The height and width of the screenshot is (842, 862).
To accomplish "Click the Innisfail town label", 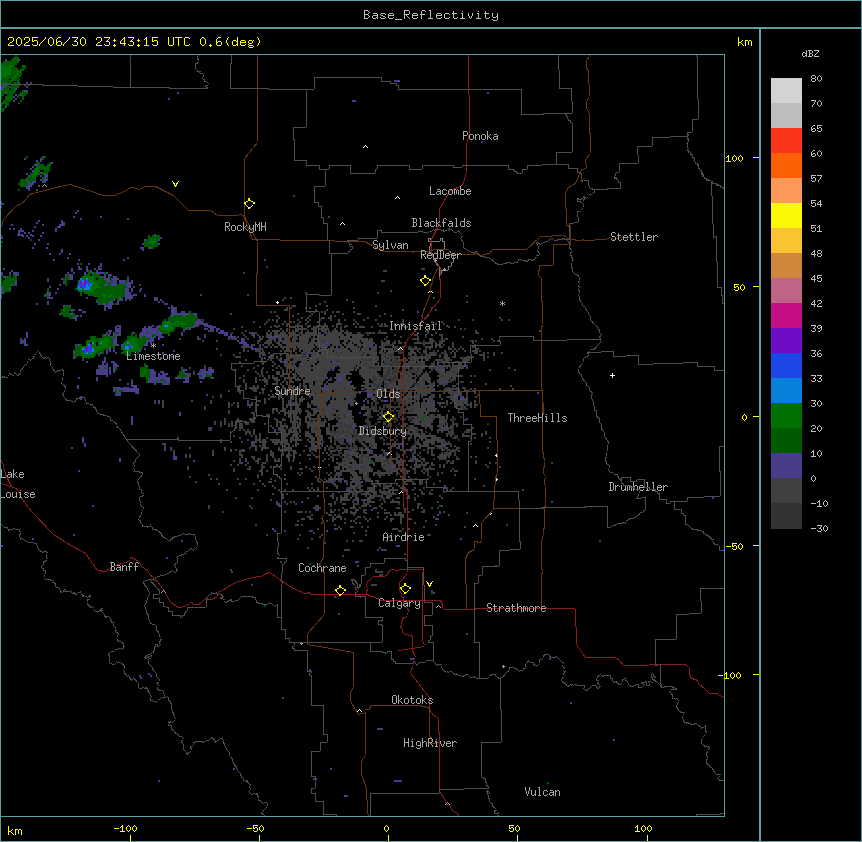I will [x=416, y=326].
